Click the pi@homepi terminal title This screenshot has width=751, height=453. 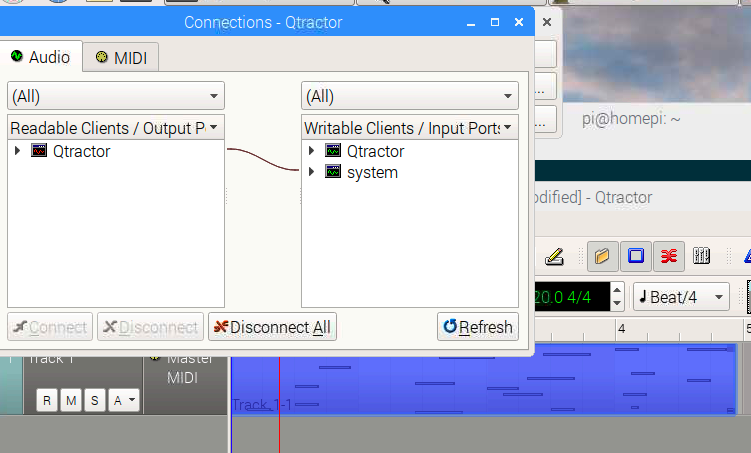pyautogui.click(x=631, y=118)
